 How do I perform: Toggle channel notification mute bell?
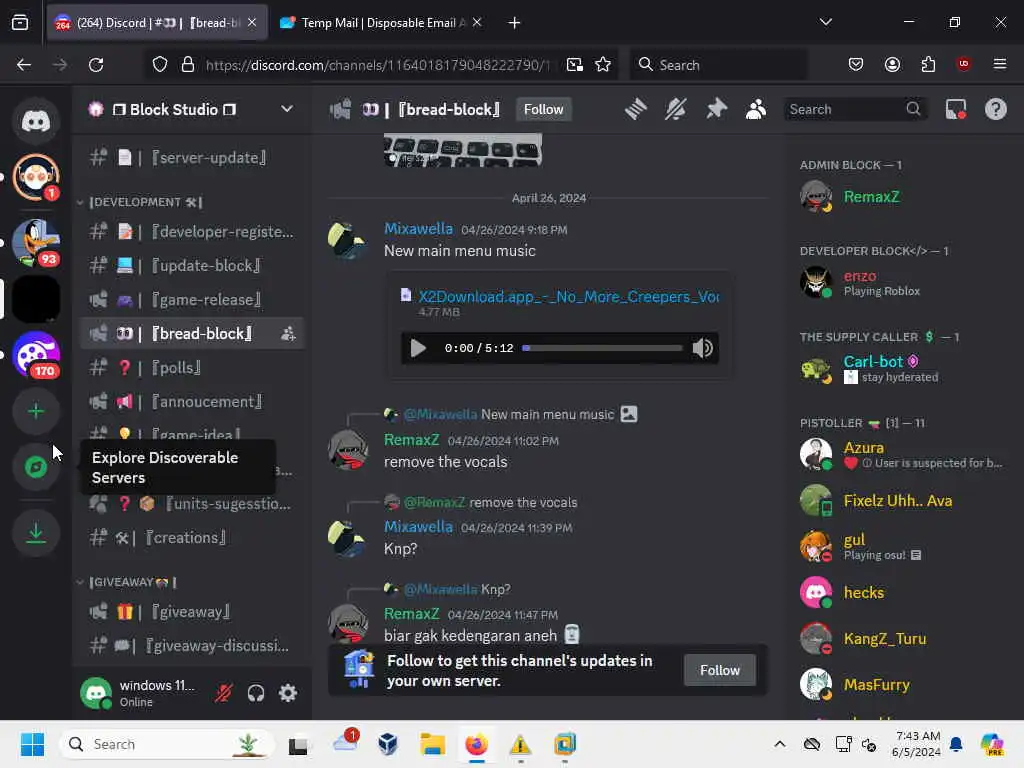tap(675, 109)
